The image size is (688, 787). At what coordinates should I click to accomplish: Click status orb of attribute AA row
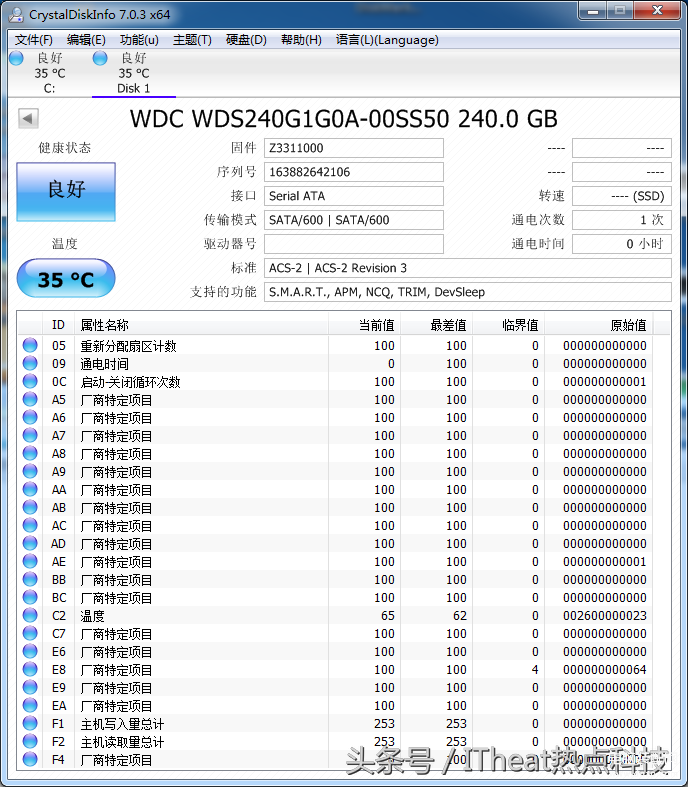point(30,489)
